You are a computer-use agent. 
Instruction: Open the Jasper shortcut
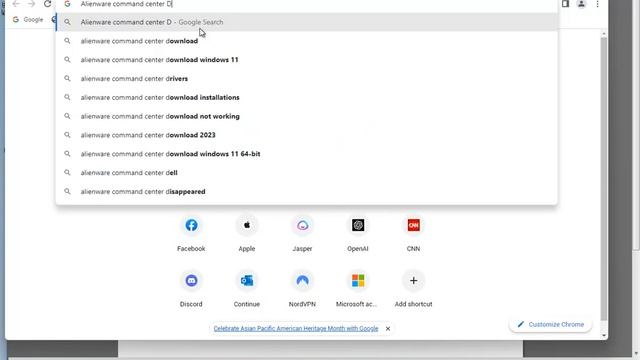pyautogui.click(x=302, y=234)
